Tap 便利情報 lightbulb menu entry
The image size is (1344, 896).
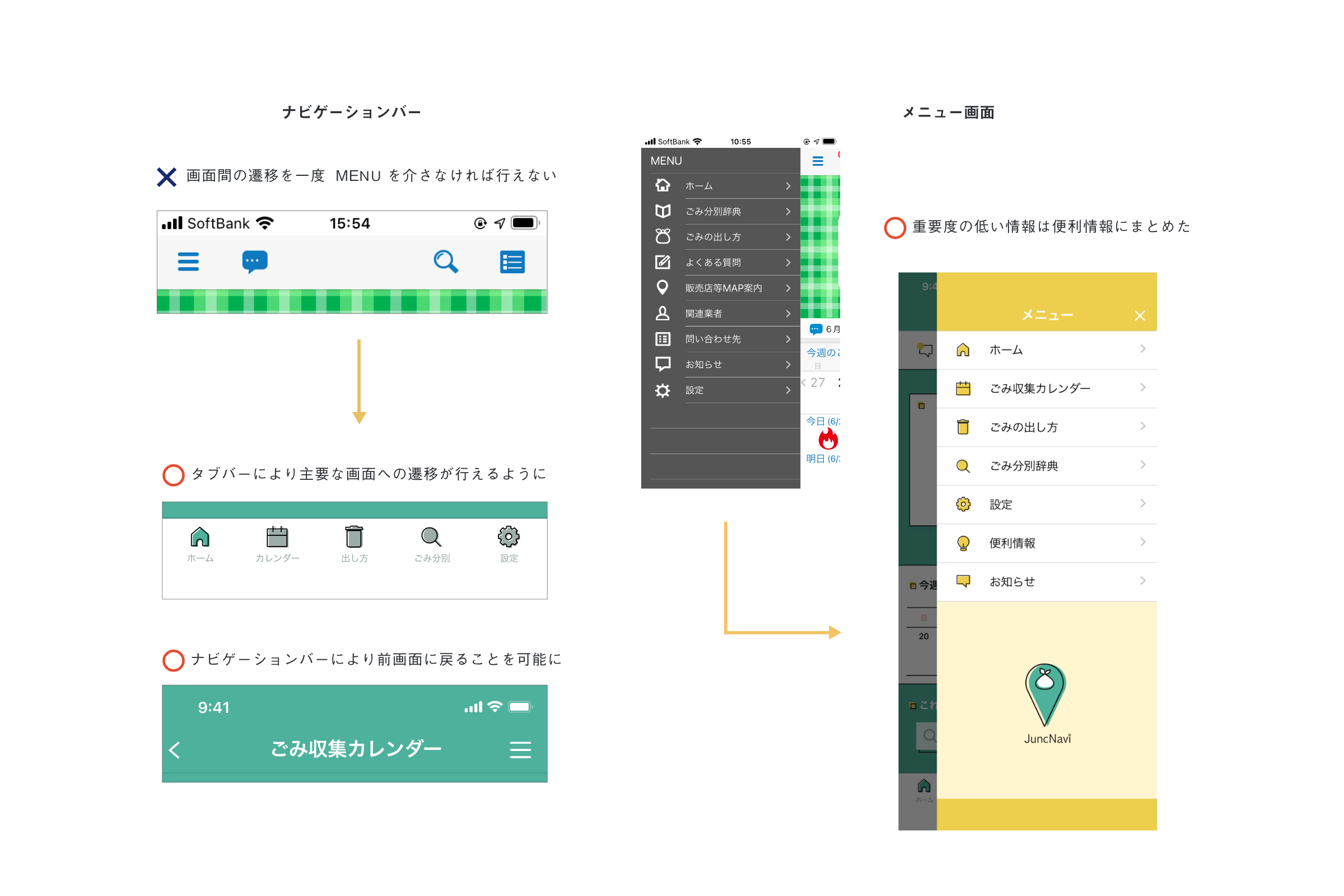[1011, 543]
